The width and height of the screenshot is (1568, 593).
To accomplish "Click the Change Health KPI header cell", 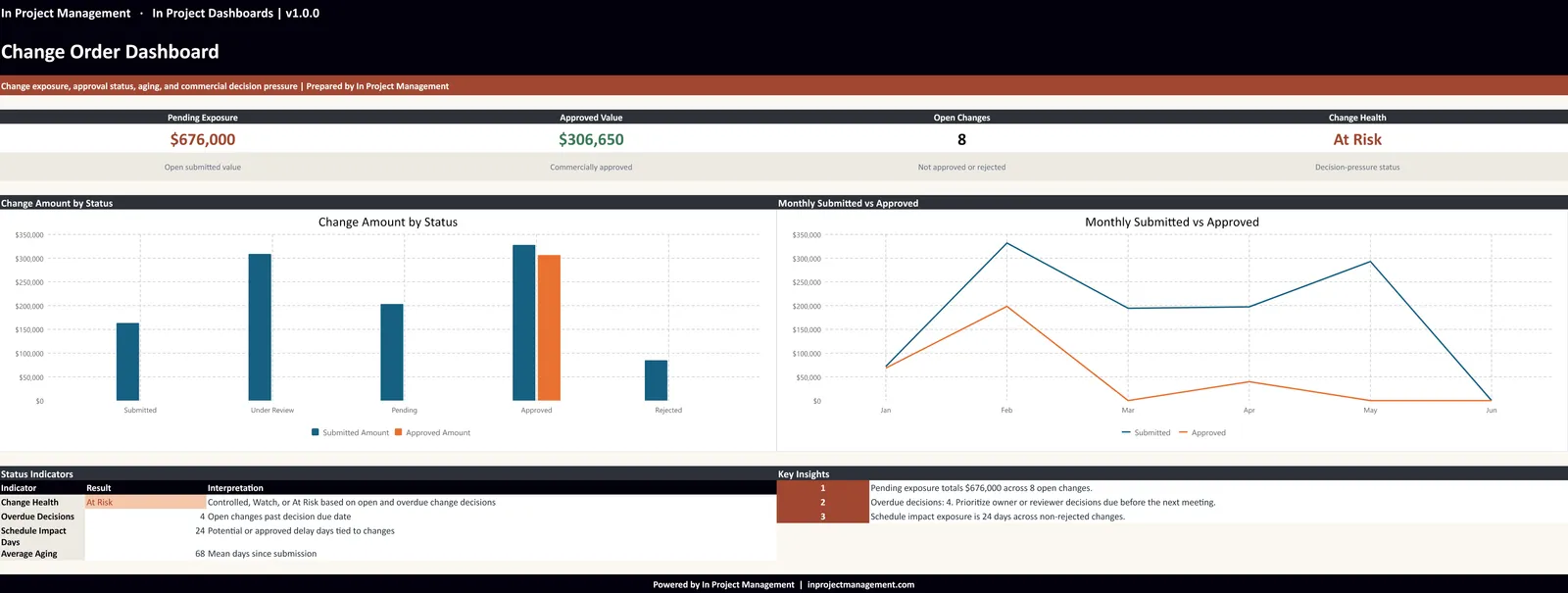I will (x=1357, y=118).
